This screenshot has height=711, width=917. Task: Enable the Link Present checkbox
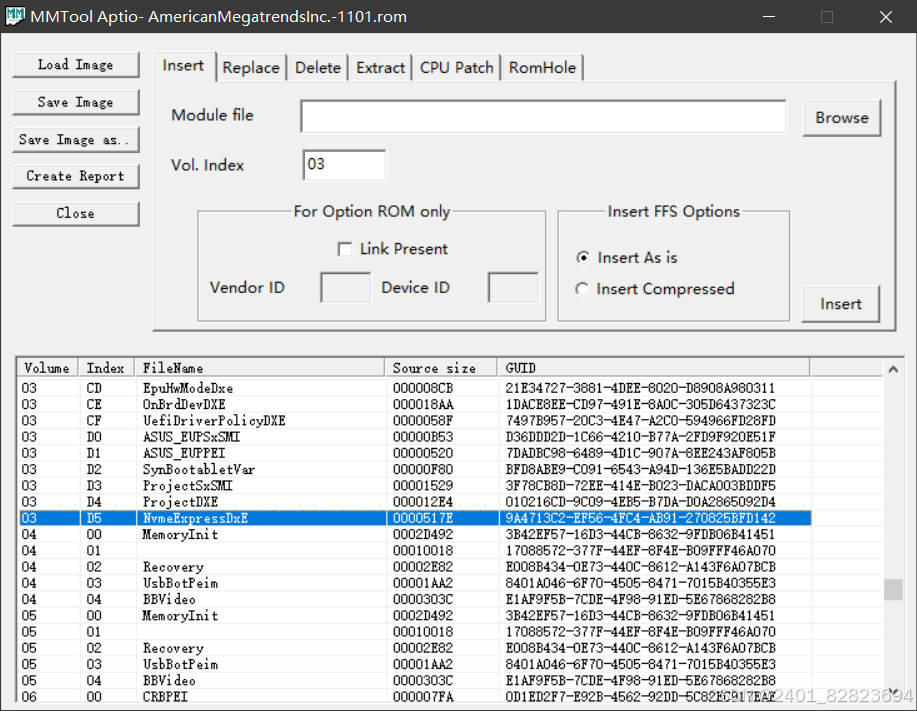point(345,250)
